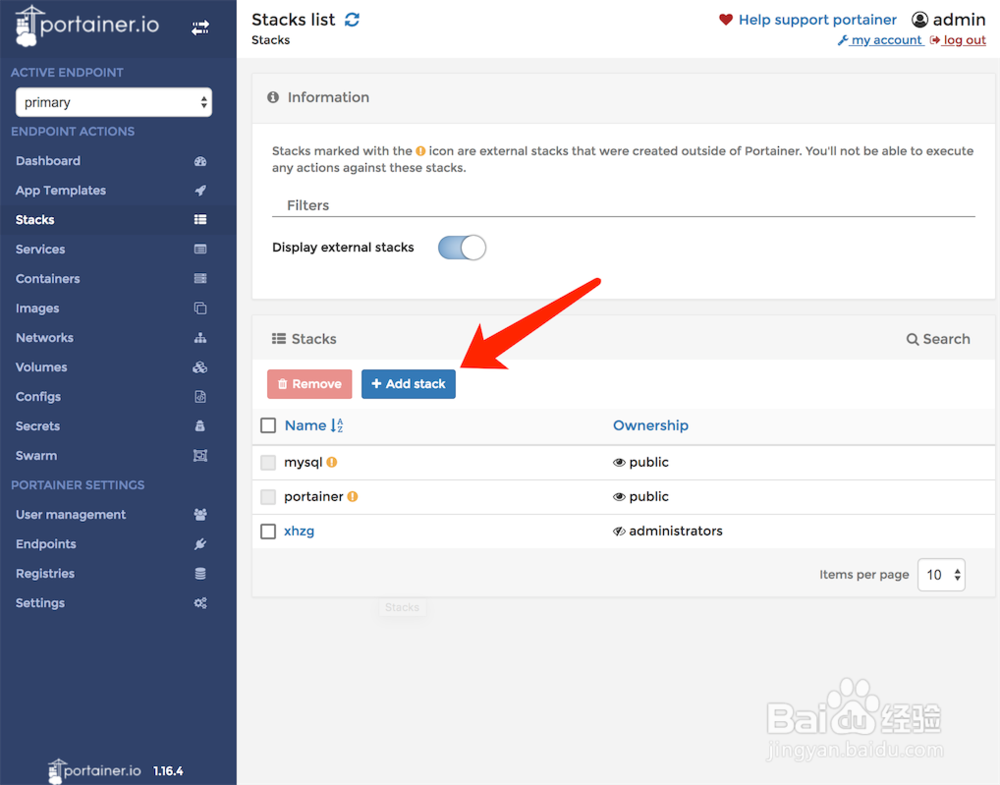Viewport: 1000px width, 785px height.
Task: Click the Endpoints plug icon
Action: [x=200, y=544]
